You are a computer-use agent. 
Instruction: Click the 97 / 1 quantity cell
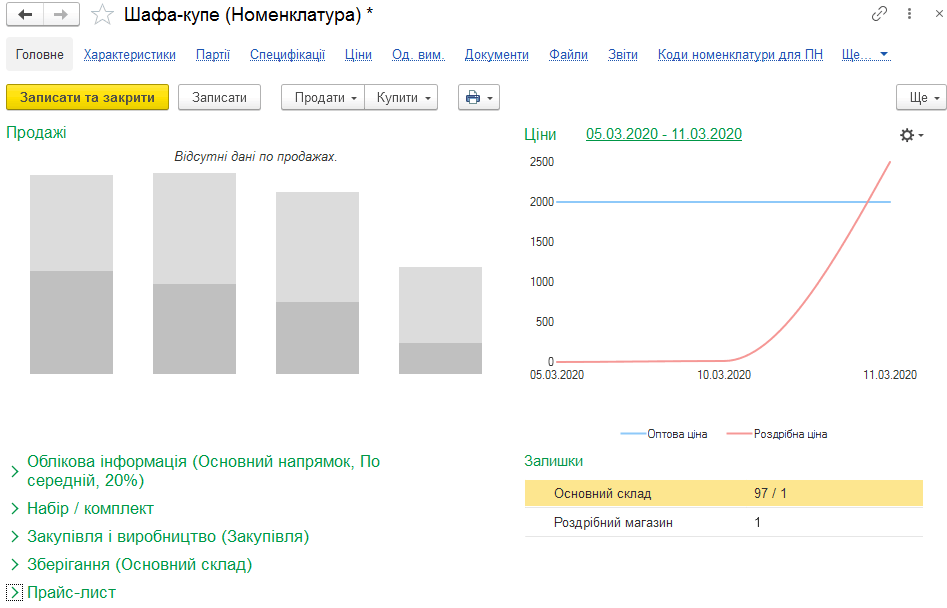(770, 493)
